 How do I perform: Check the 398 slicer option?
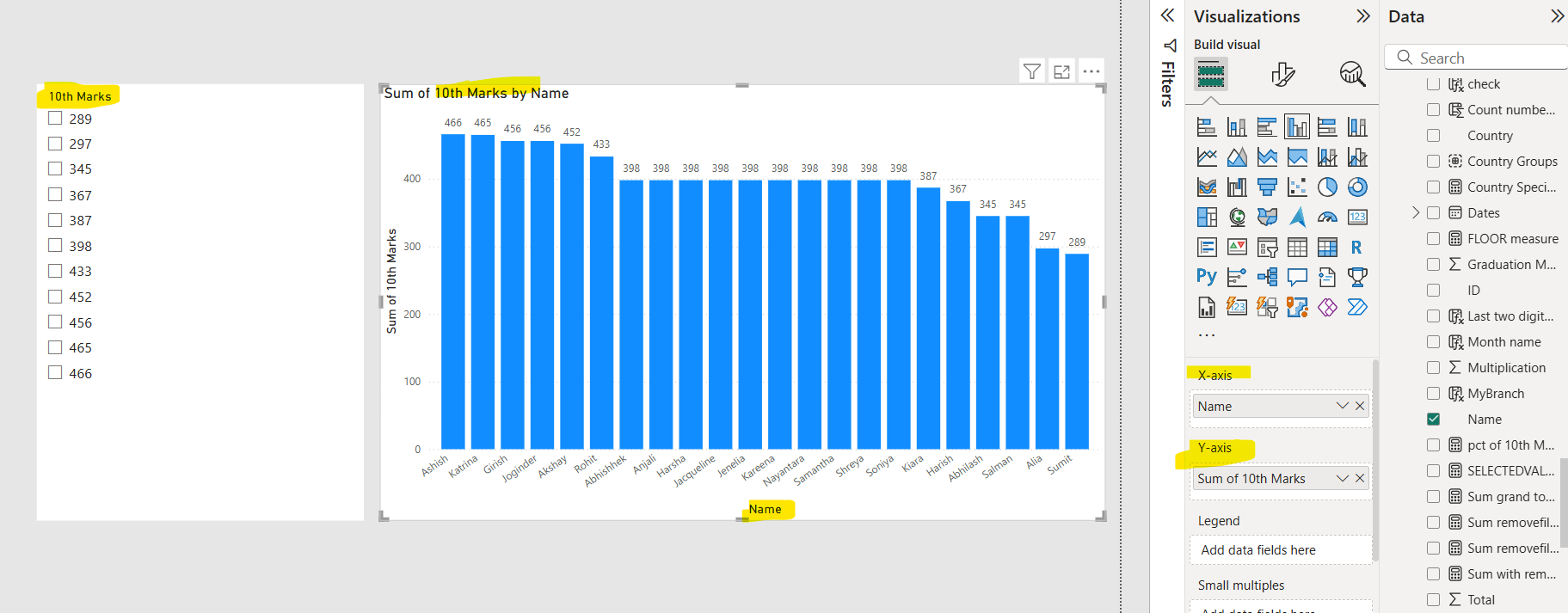tap(55, 246)
